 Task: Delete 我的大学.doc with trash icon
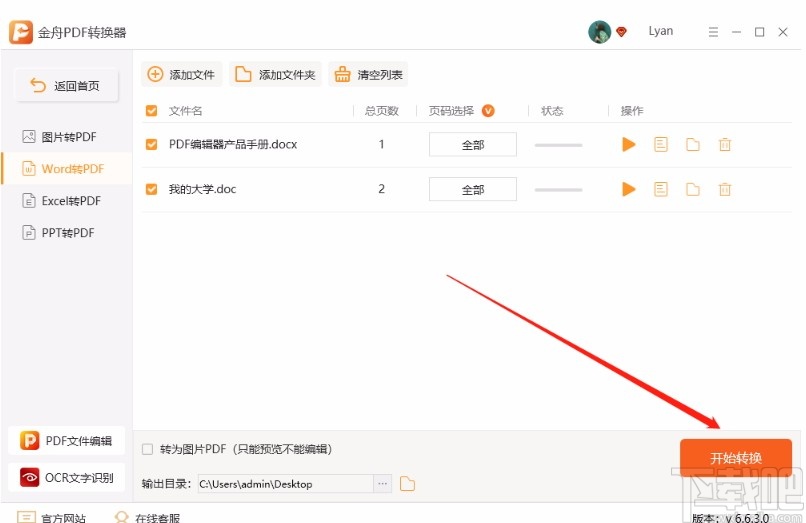pos(725,189)
